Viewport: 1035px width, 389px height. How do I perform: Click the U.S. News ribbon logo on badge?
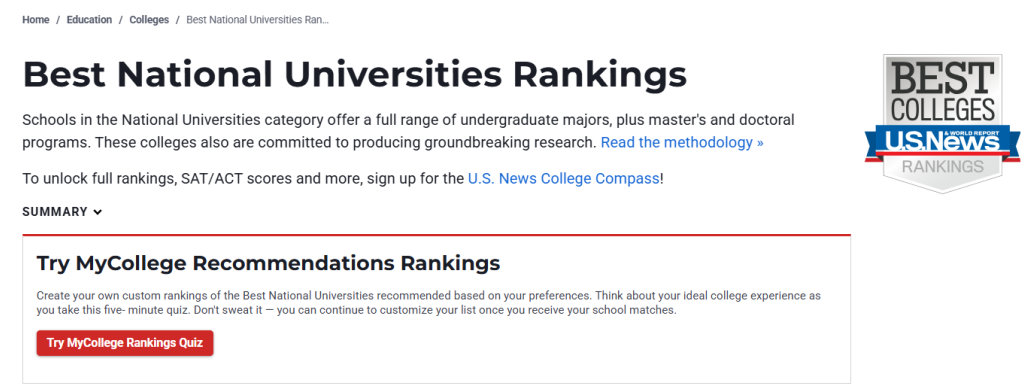943,141
